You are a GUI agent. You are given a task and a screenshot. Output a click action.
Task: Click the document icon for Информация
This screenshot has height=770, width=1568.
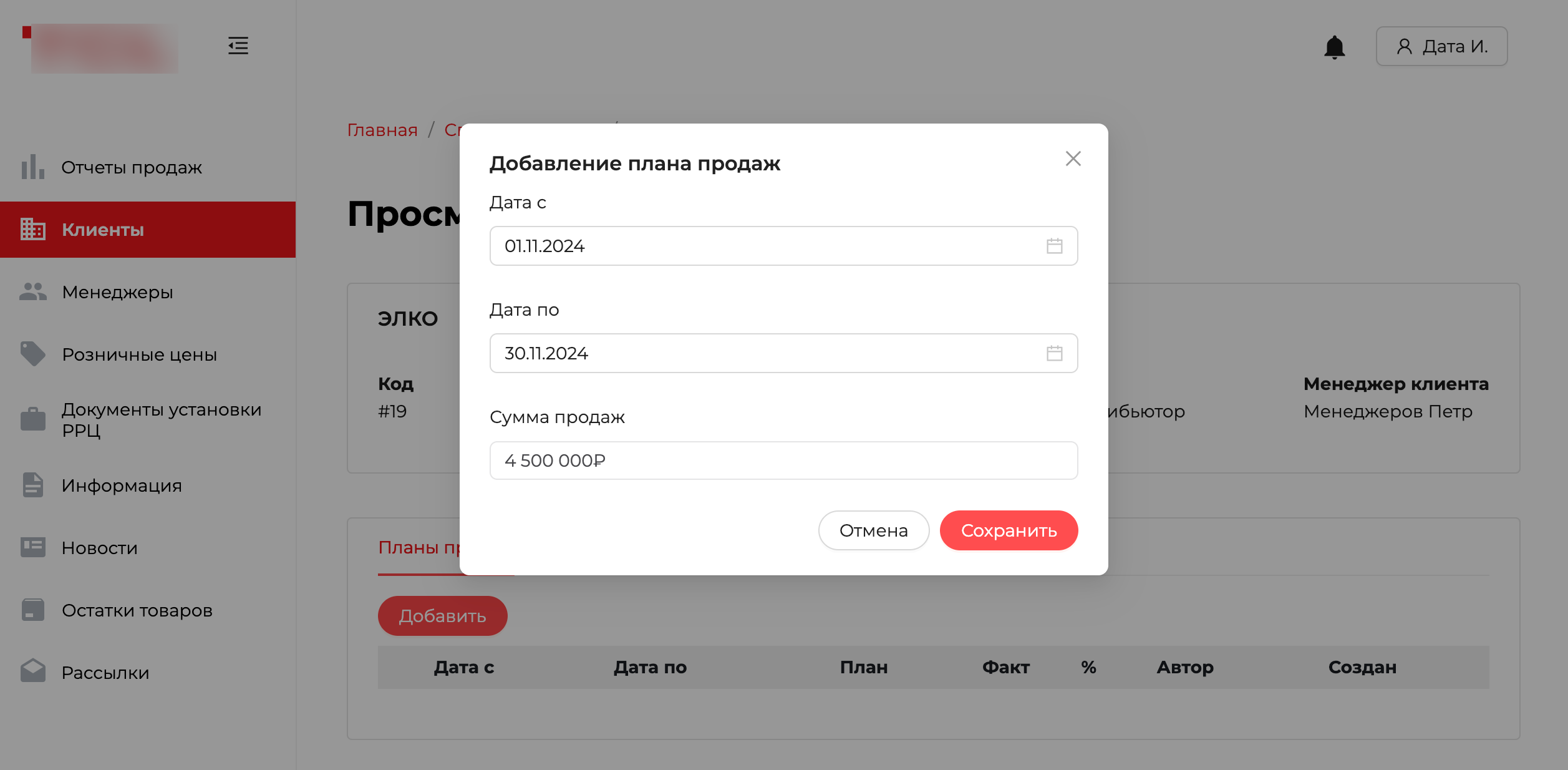tap(32, 485)
